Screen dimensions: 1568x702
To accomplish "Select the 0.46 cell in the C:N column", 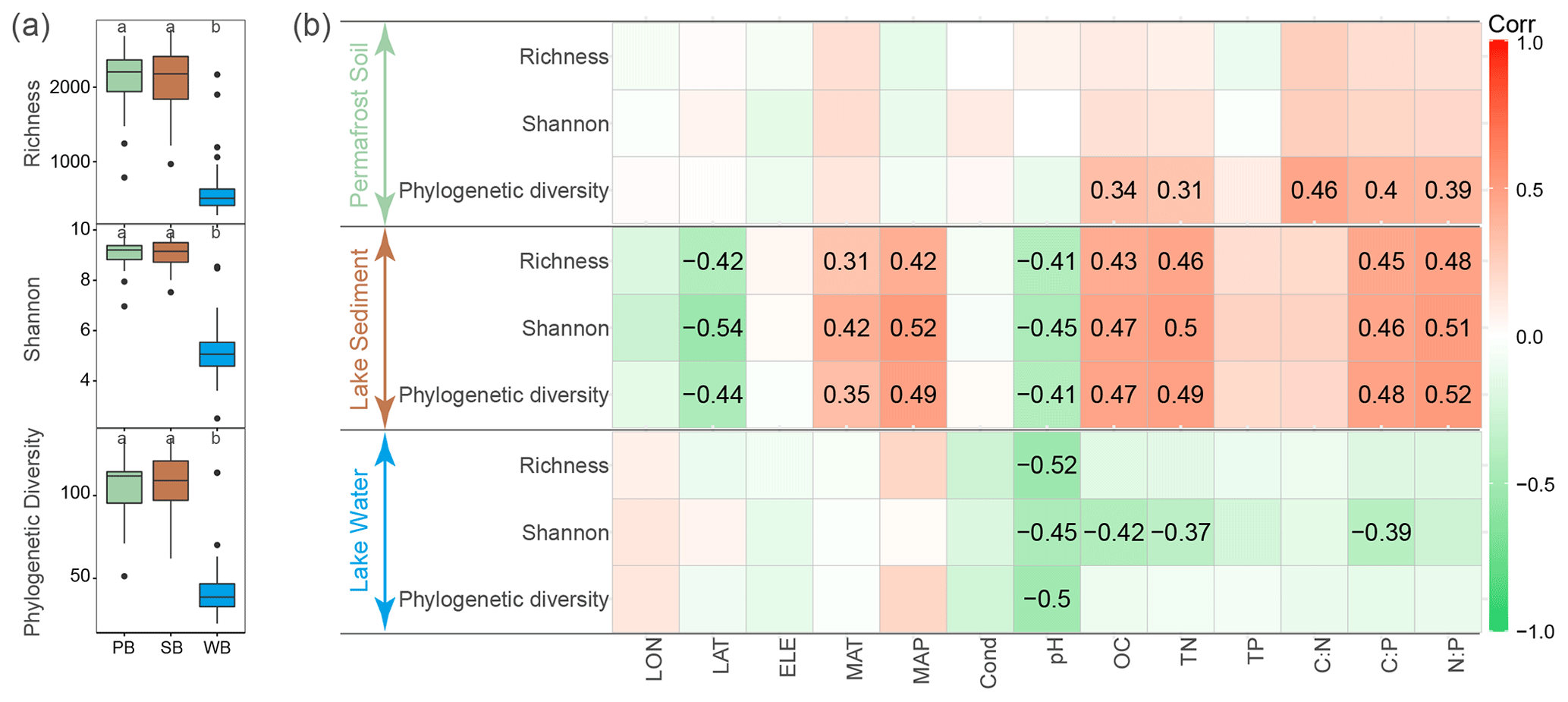I will pyautogui.click(x=1314, y=190).
